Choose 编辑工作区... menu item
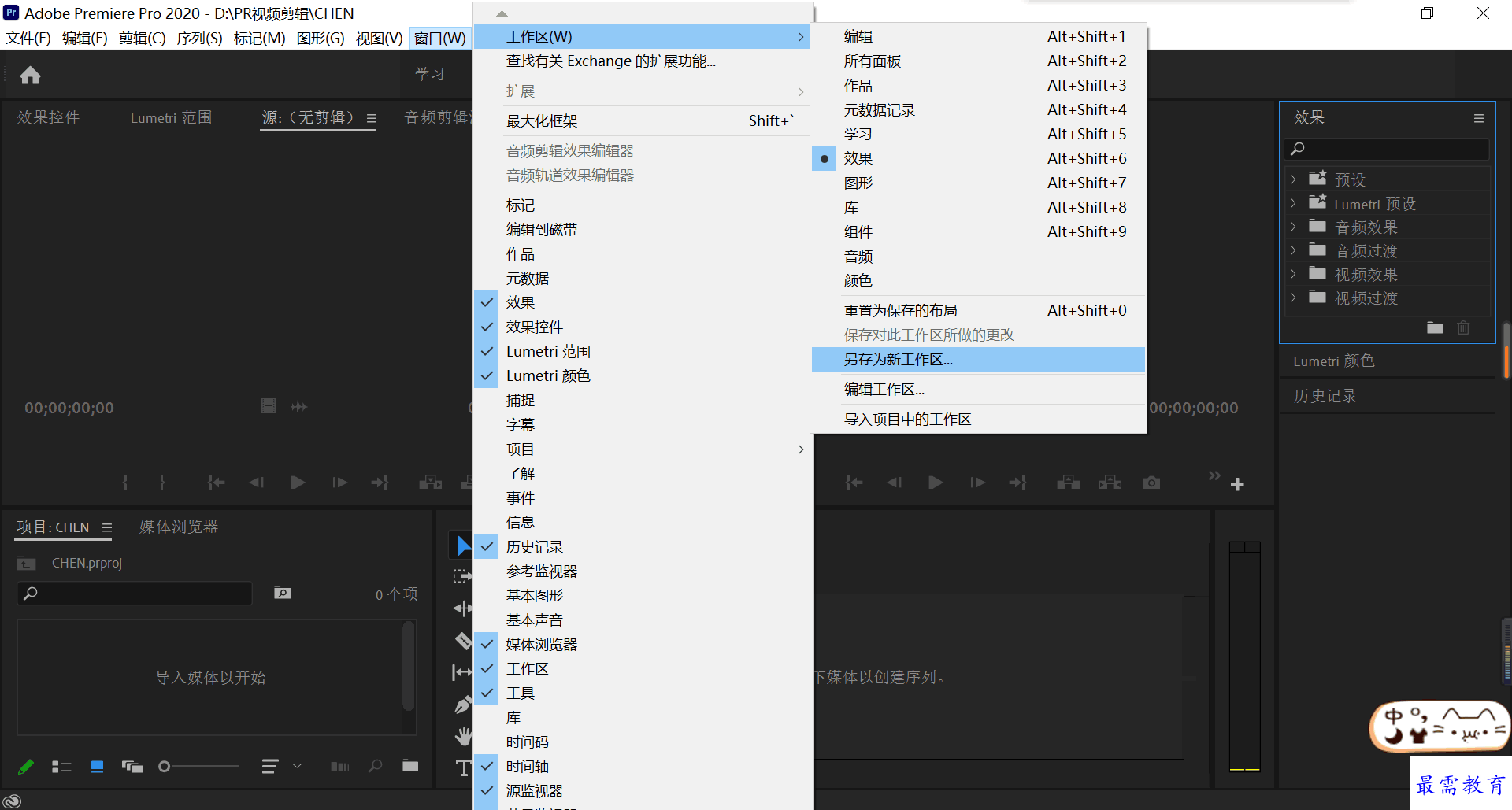 click(978, 389)
